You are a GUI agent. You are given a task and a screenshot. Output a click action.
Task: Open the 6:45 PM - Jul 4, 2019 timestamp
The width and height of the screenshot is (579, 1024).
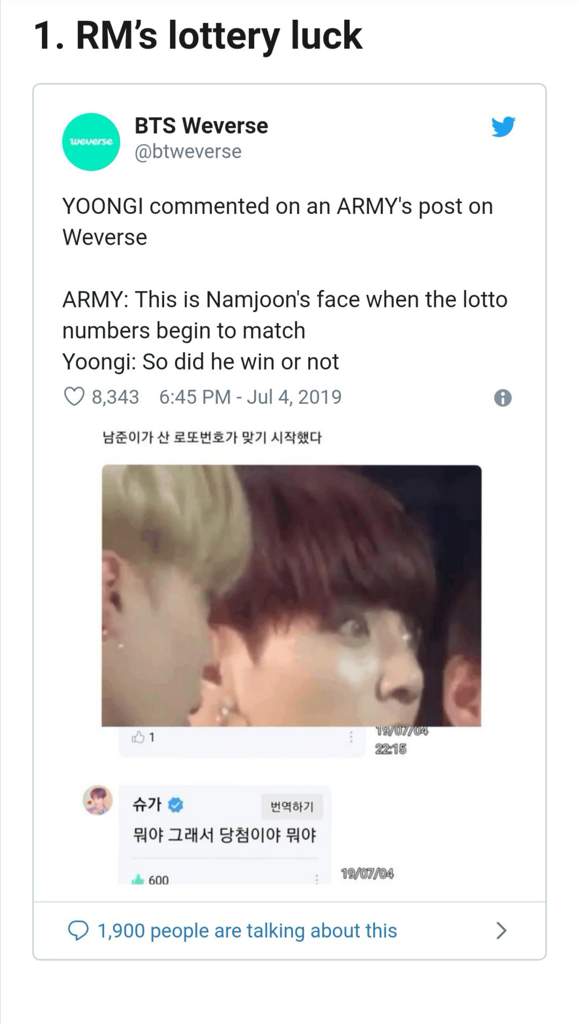coord(250,397)
